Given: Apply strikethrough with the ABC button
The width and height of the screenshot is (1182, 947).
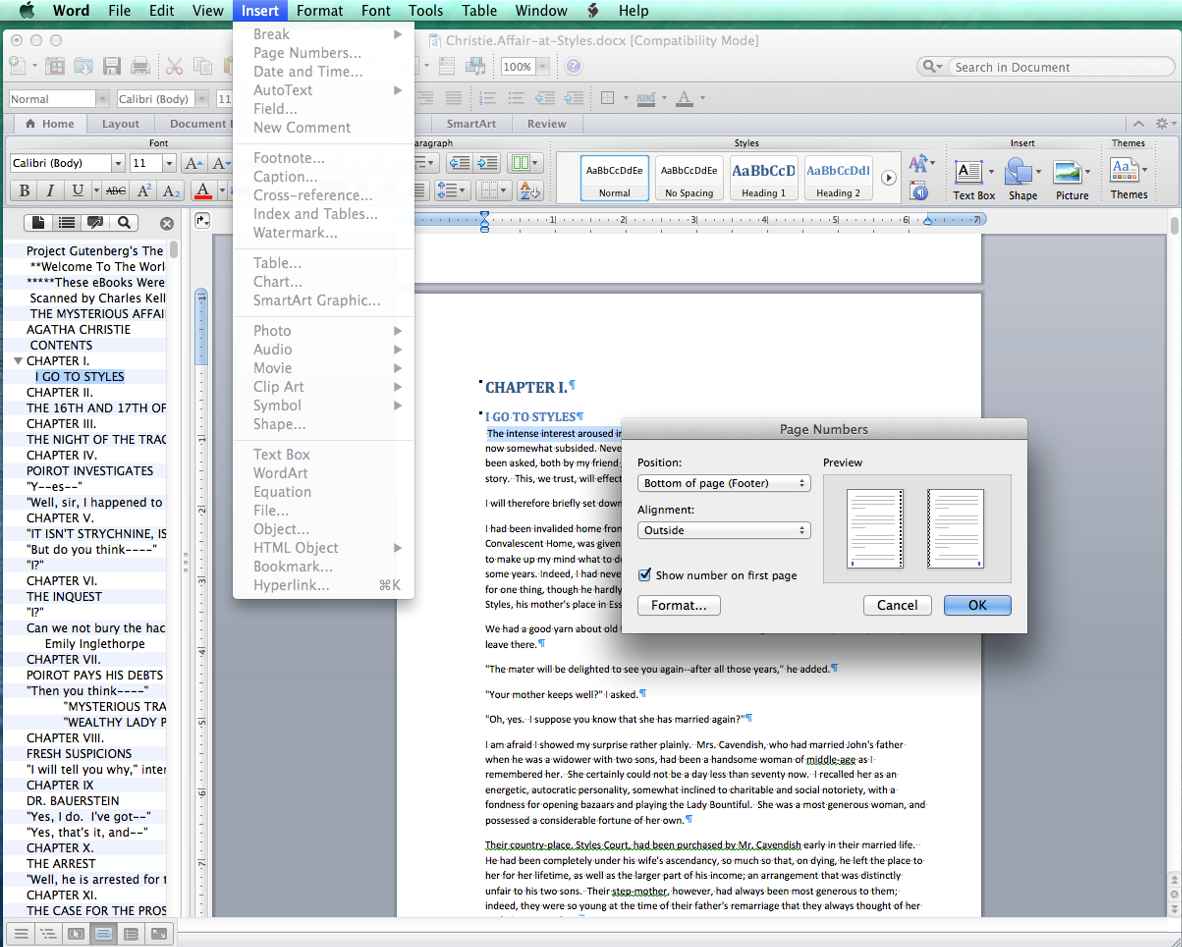Looking at the screenshot, I should [x=116, y=191].
